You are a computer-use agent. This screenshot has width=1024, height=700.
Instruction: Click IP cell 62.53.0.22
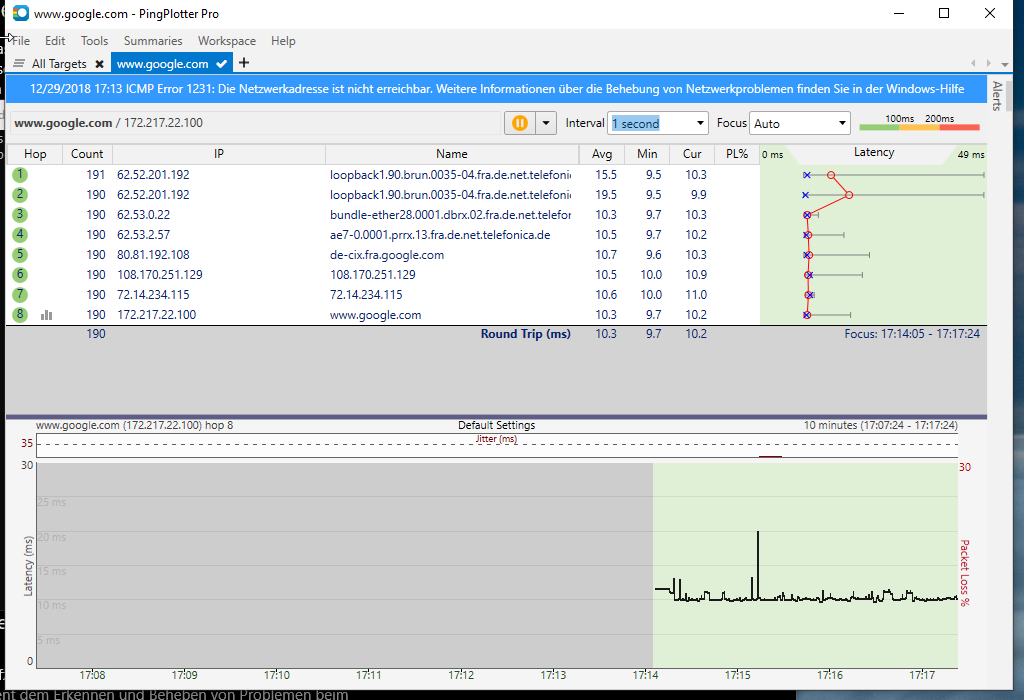pos(144,214)
